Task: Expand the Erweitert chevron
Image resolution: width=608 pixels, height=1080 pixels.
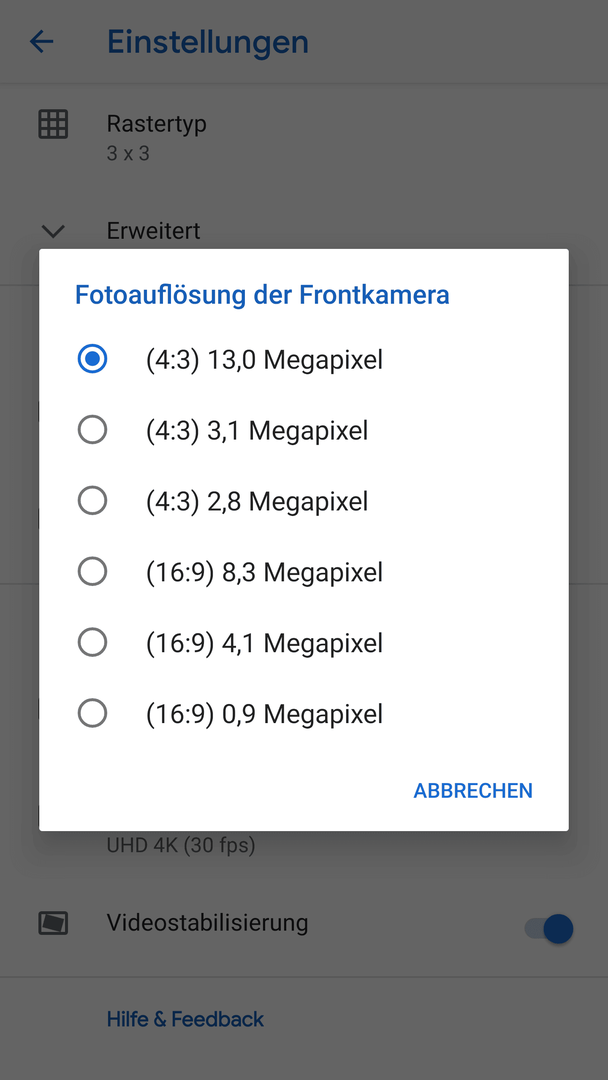Action: pyautogui.click(x=53, y=231)
